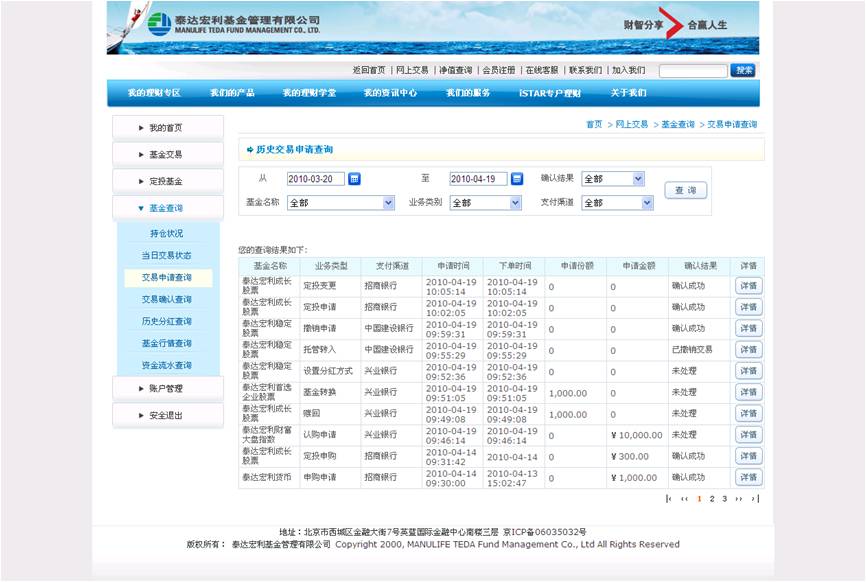Click 基金查询 in the breadcrumb
This screenshot has height=582, width=866.
click(678, 125)
